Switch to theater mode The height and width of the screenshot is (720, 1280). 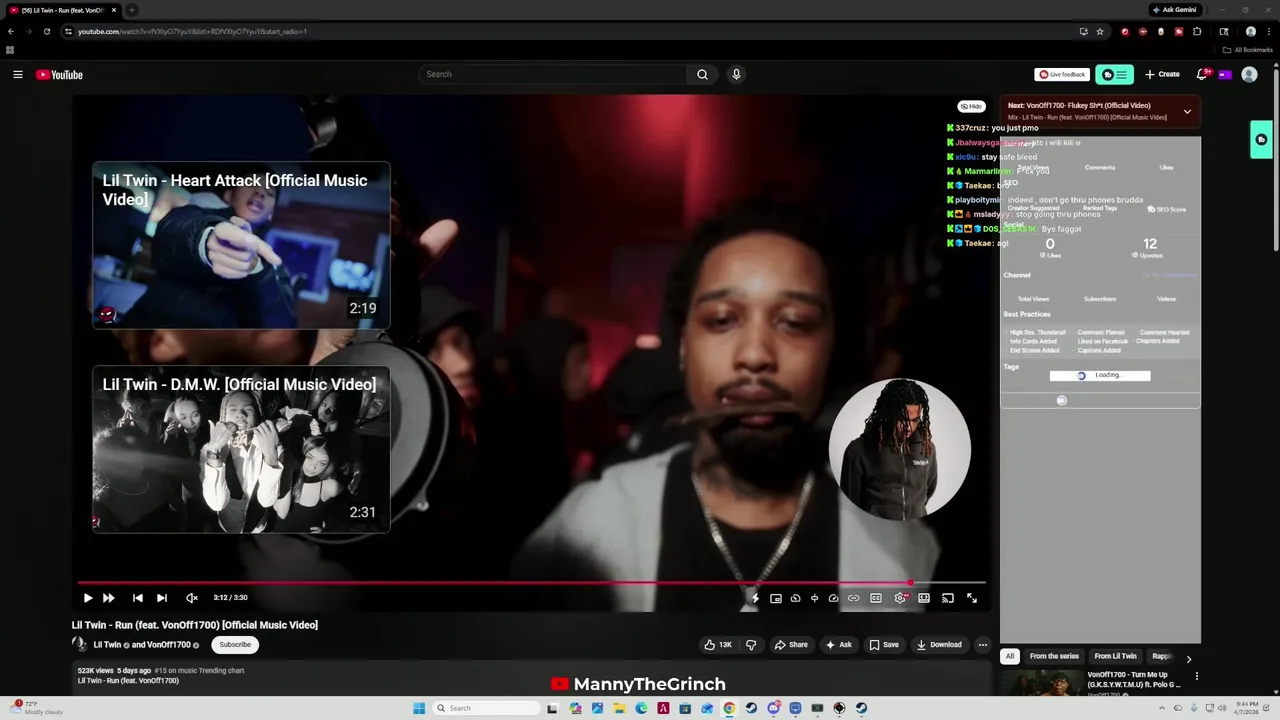pos(924,598)
